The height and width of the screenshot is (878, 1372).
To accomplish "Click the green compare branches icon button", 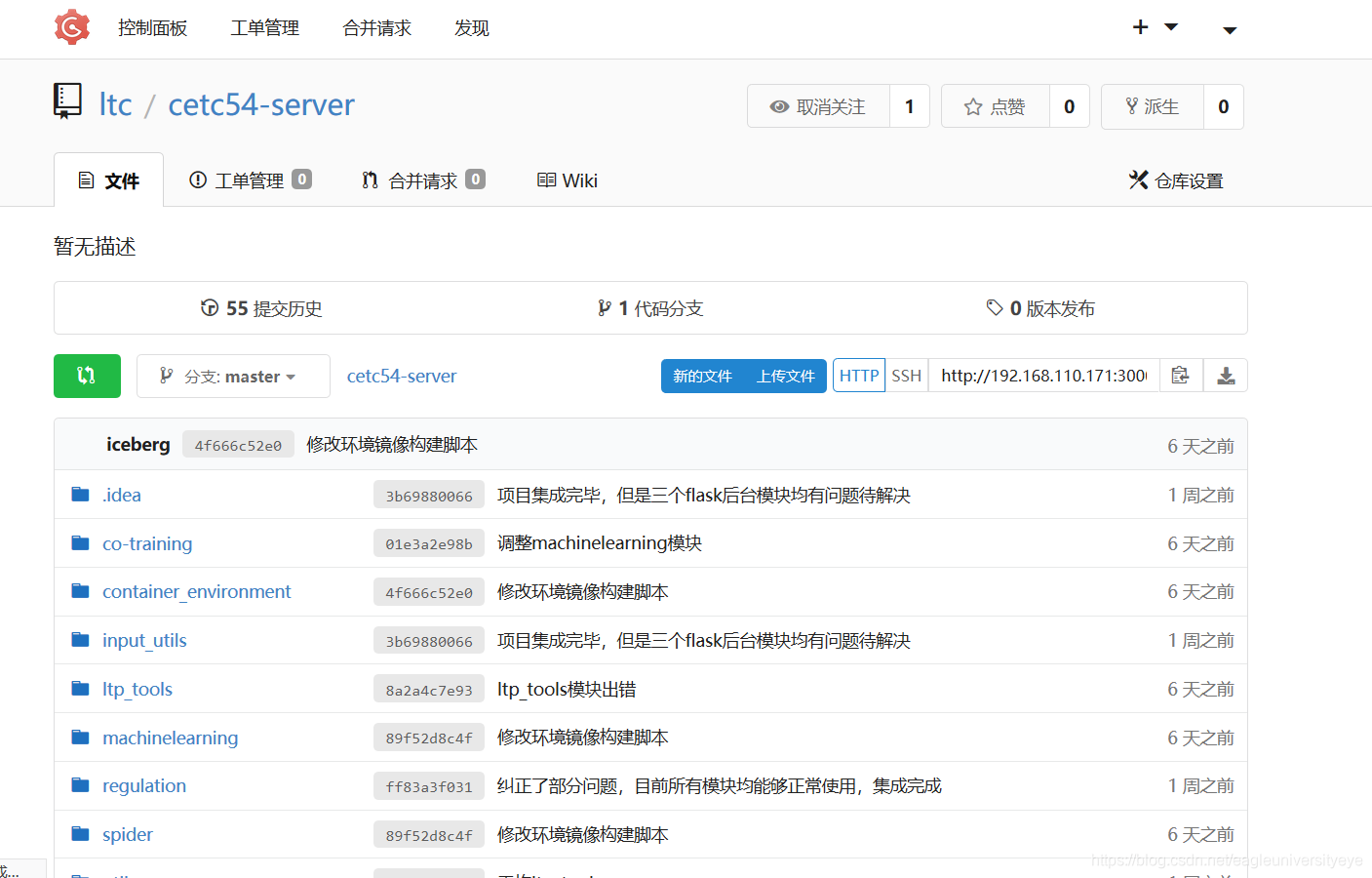I will pos(87,376).
